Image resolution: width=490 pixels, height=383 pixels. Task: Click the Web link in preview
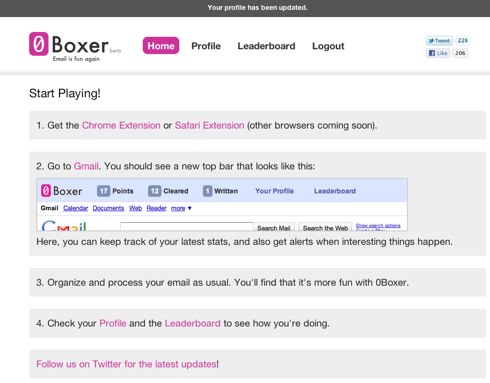tap(135, 208)
